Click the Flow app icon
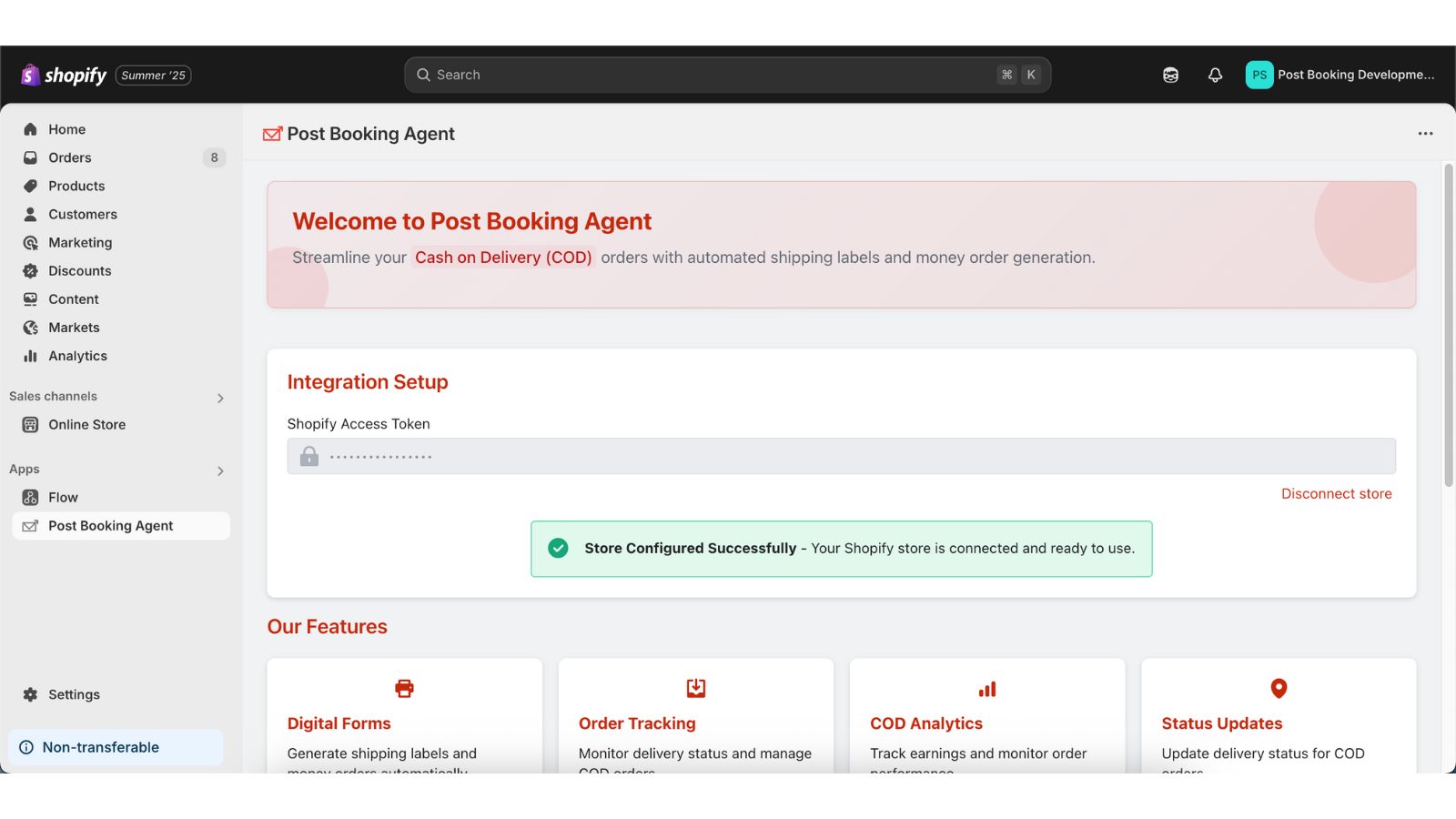This screenshot has height=819, width=1456. tap(30, 497)
